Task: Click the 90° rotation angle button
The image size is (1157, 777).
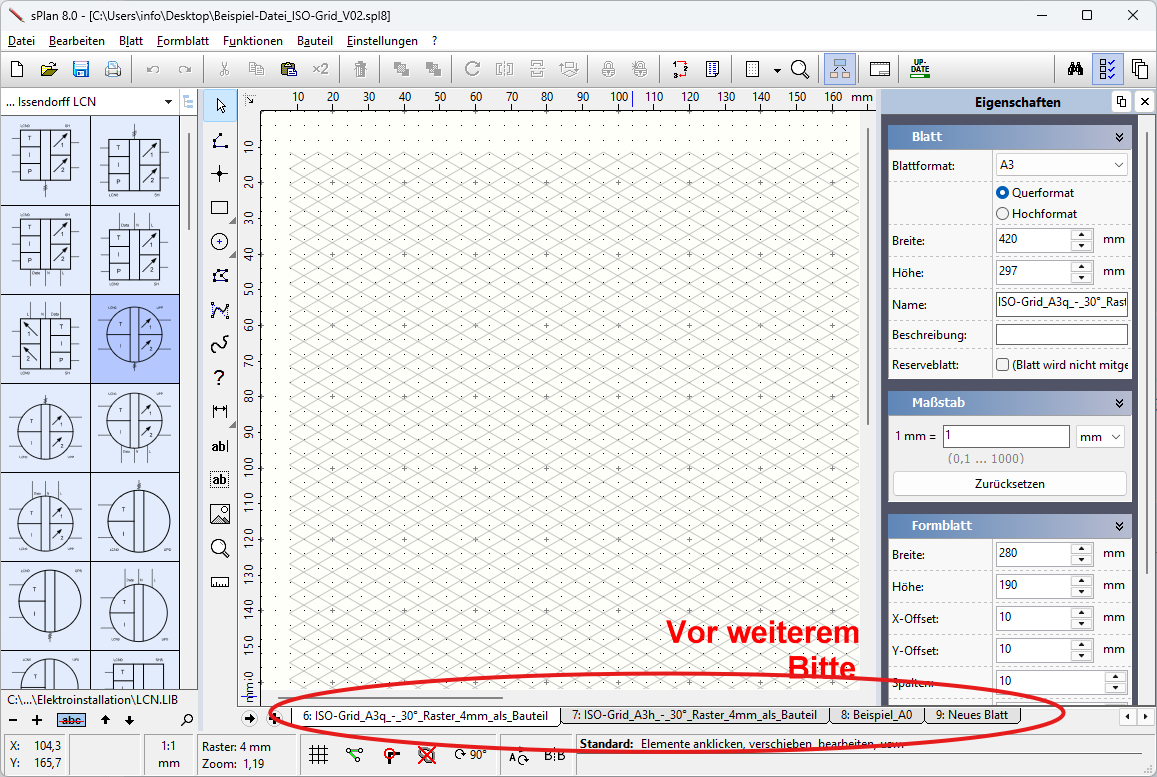Action: (470, 754)
